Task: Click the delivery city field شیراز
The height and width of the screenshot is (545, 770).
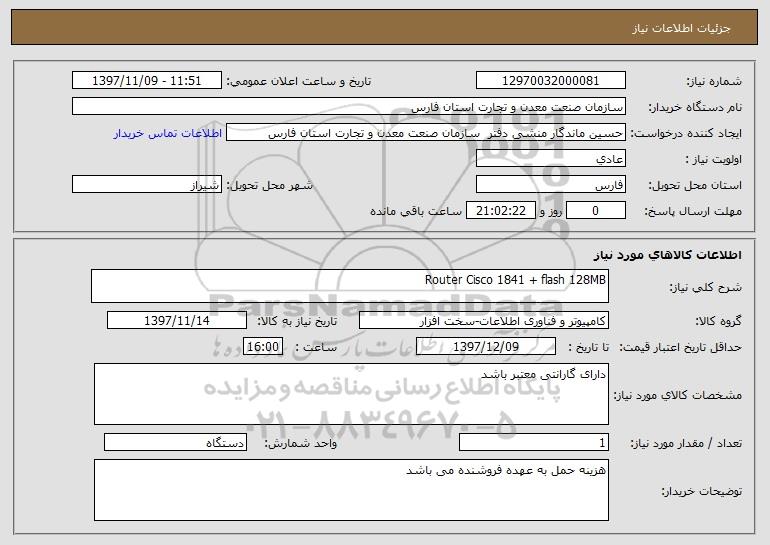Action: tap(147, 185)
